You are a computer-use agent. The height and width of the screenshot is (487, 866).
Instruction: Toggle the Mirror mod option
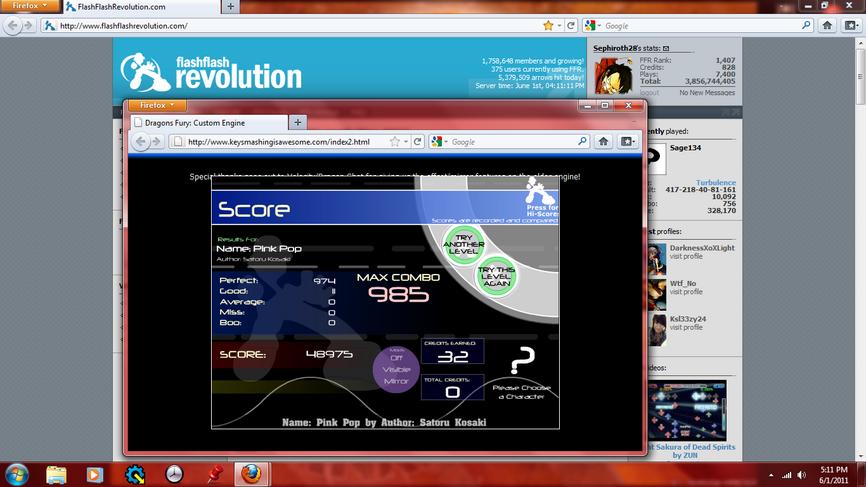point(396,381)
